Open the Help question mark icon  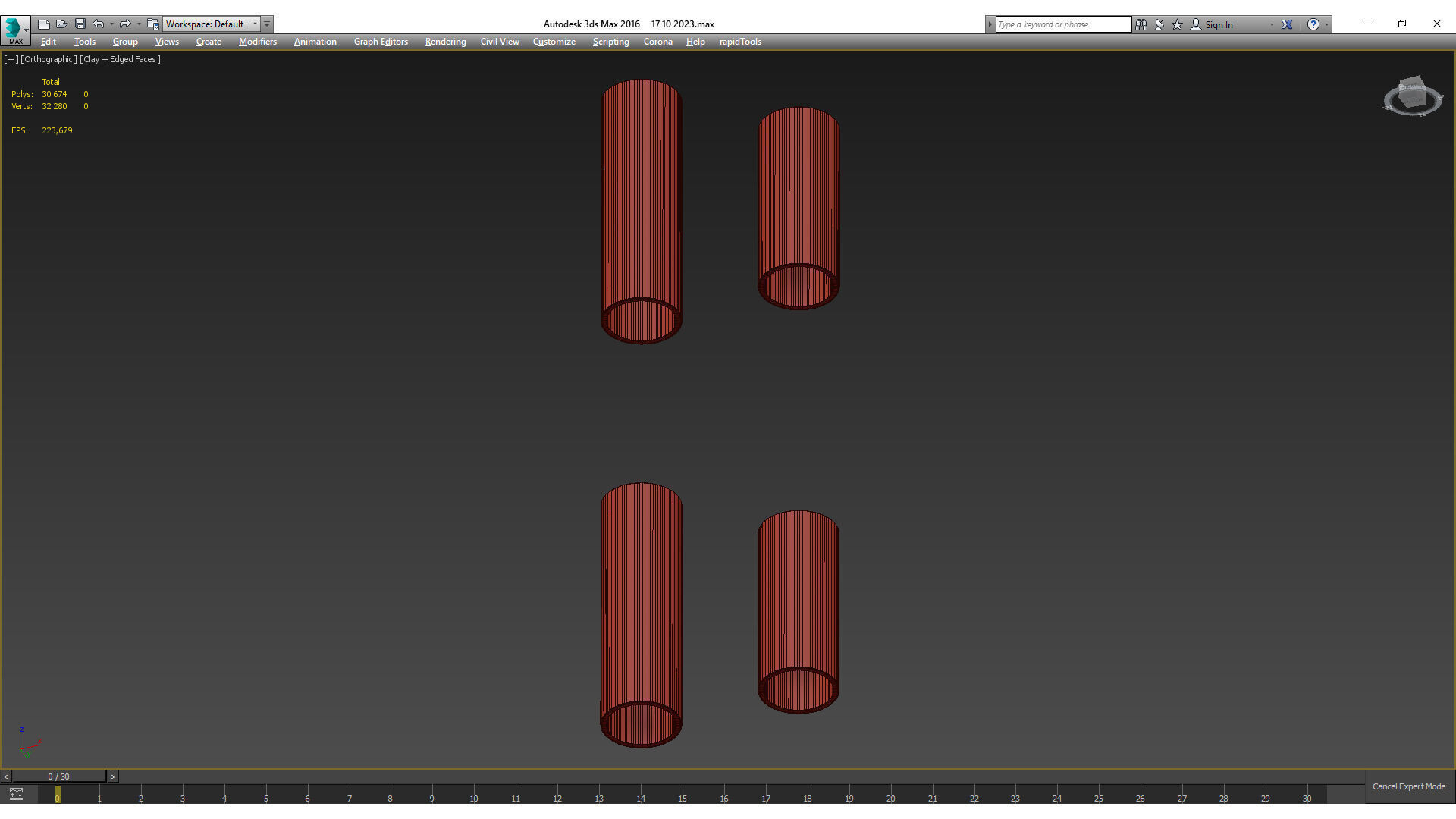1313,24
